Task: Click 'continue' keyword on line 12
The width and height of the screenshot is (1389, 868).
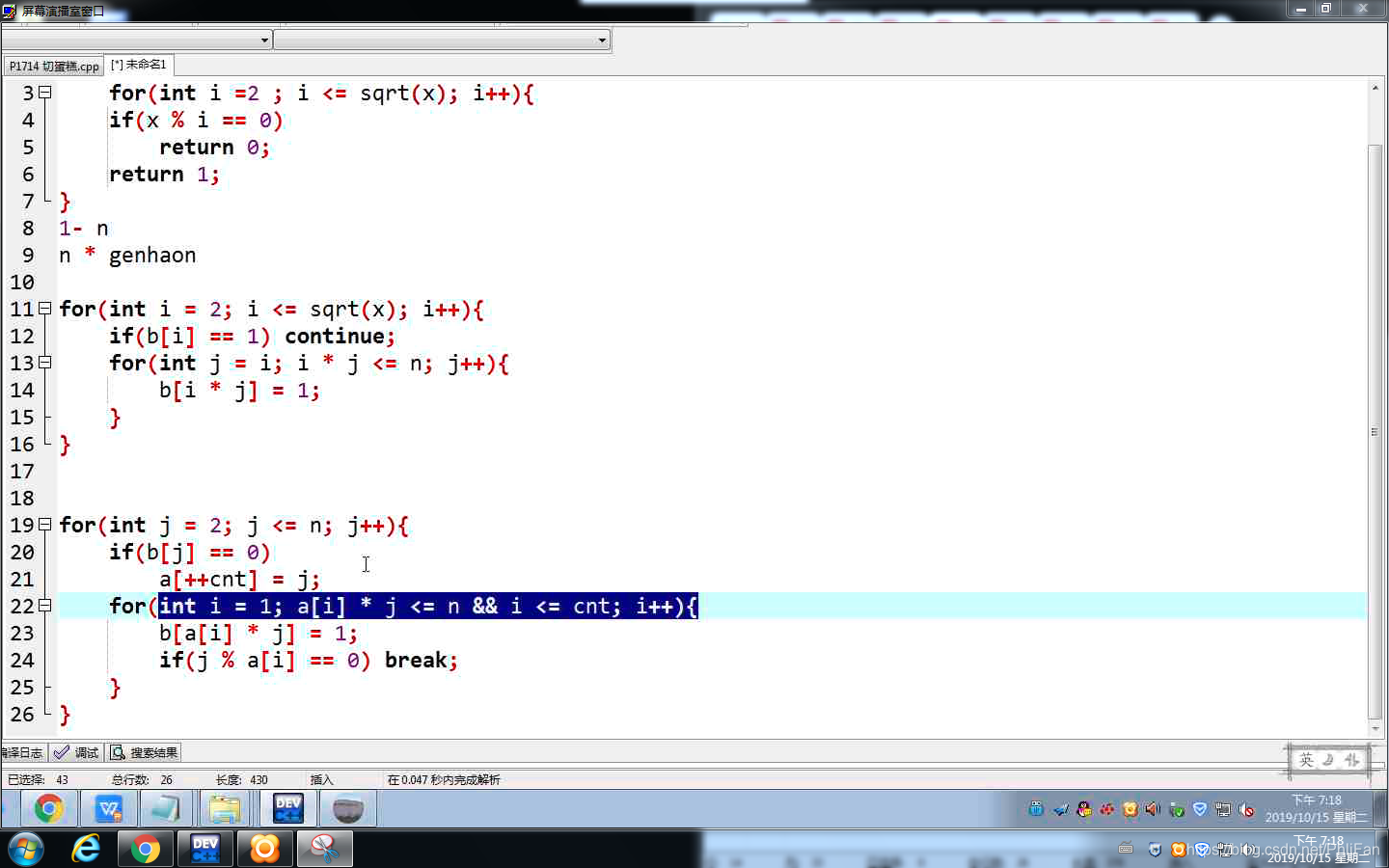Action: coord(335,336)
